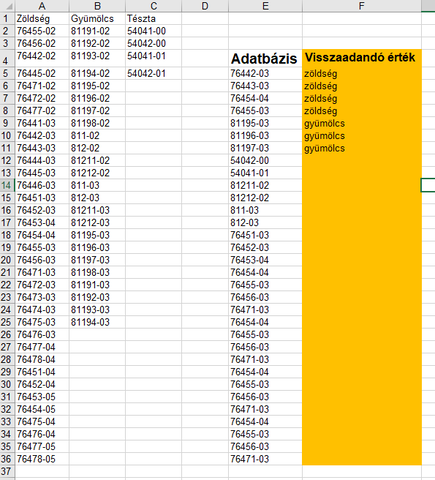Select column F header
This screenshot has width=435, height=480.
point(362,6)
